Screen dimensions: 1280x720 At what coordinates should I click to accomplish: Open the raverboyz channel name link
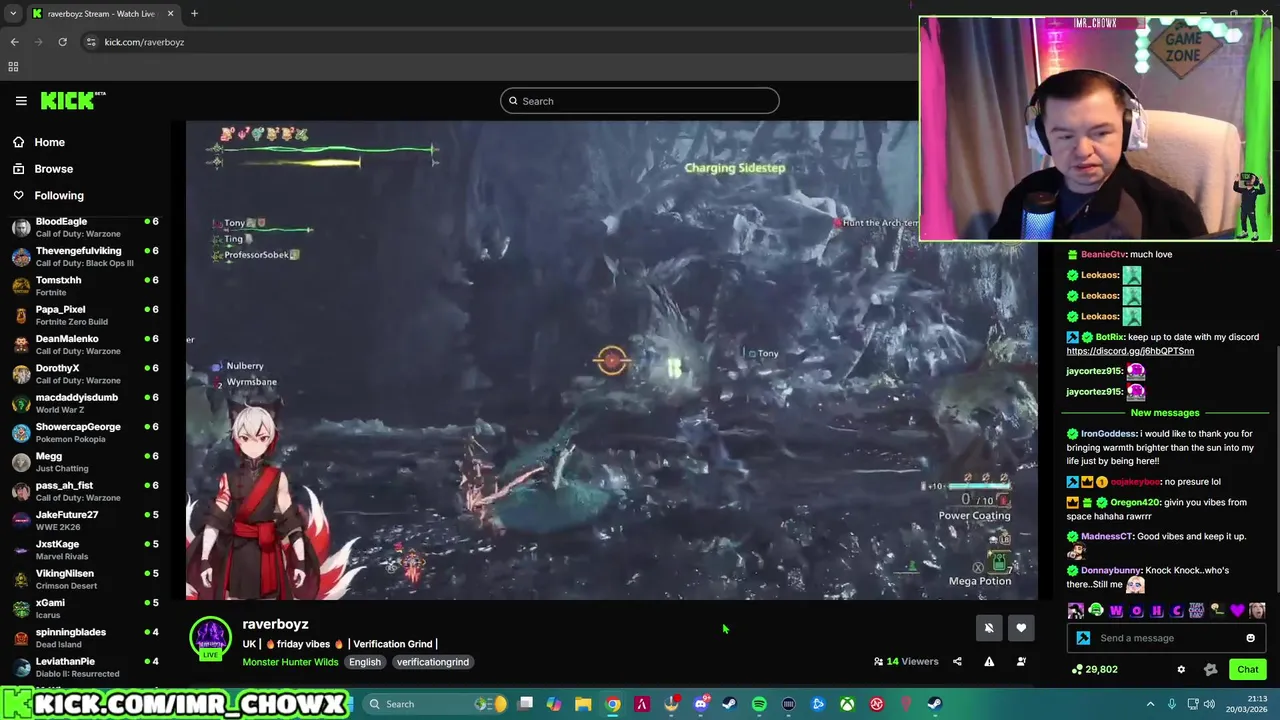[x=275, y=624]
